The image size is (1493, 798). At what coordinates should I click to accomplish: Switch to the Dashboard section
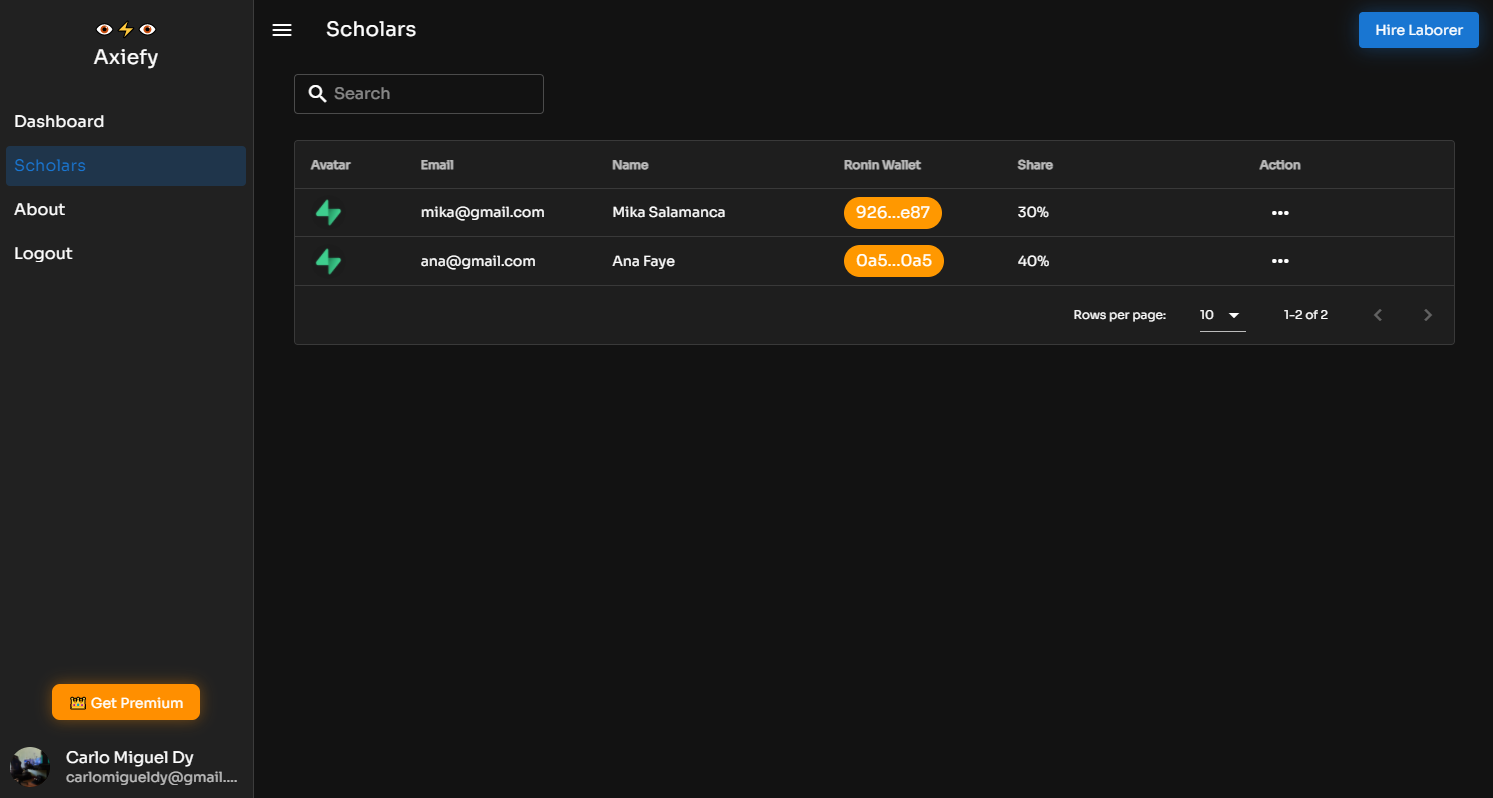59,121
